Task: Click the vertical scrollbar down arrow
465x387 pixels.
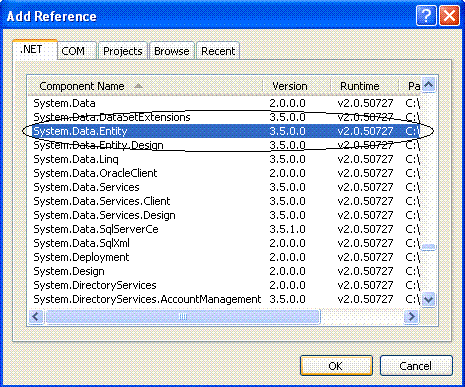Action: [428, 299]
